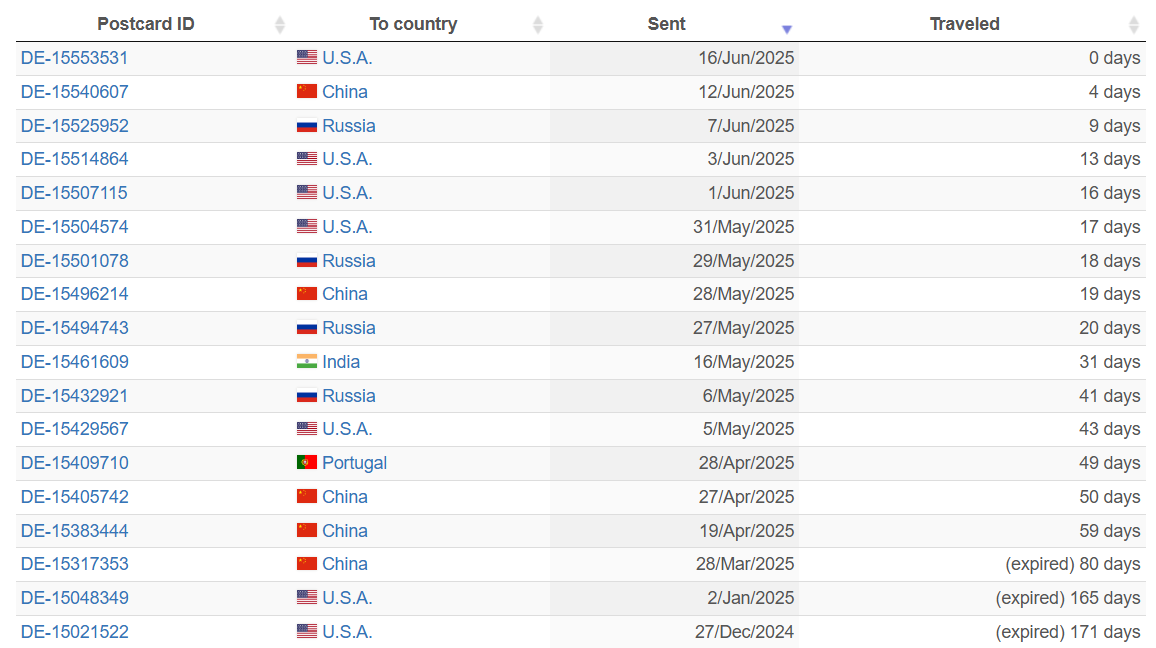Click the Sent column descending sort arrow
The width and height of the screenshot is (1156, 648).
click(x=787, y=29)
